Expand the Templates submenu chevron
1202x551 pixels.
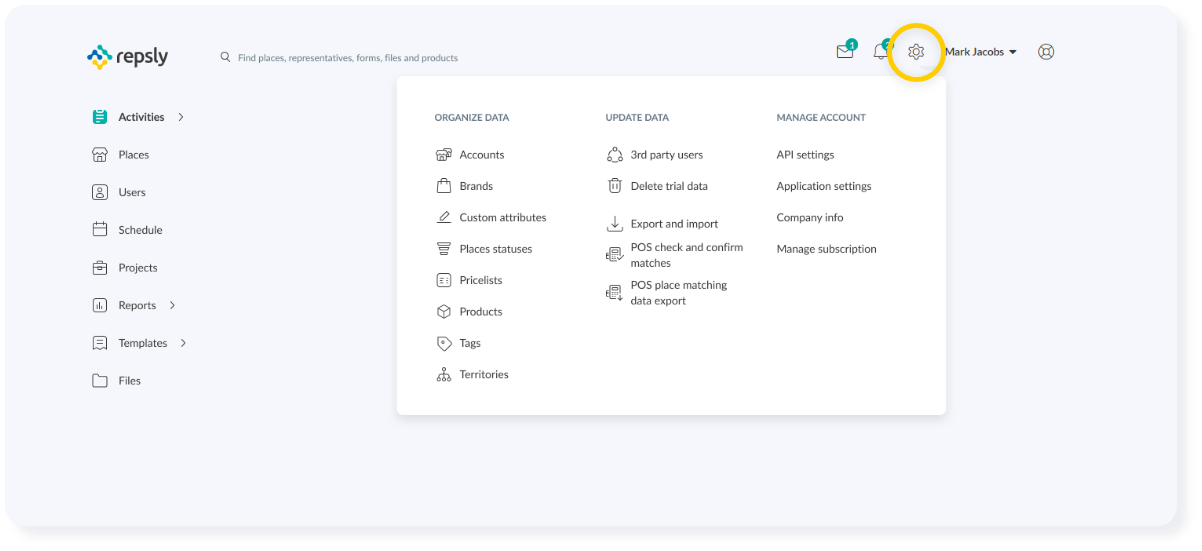click(184, 343)
